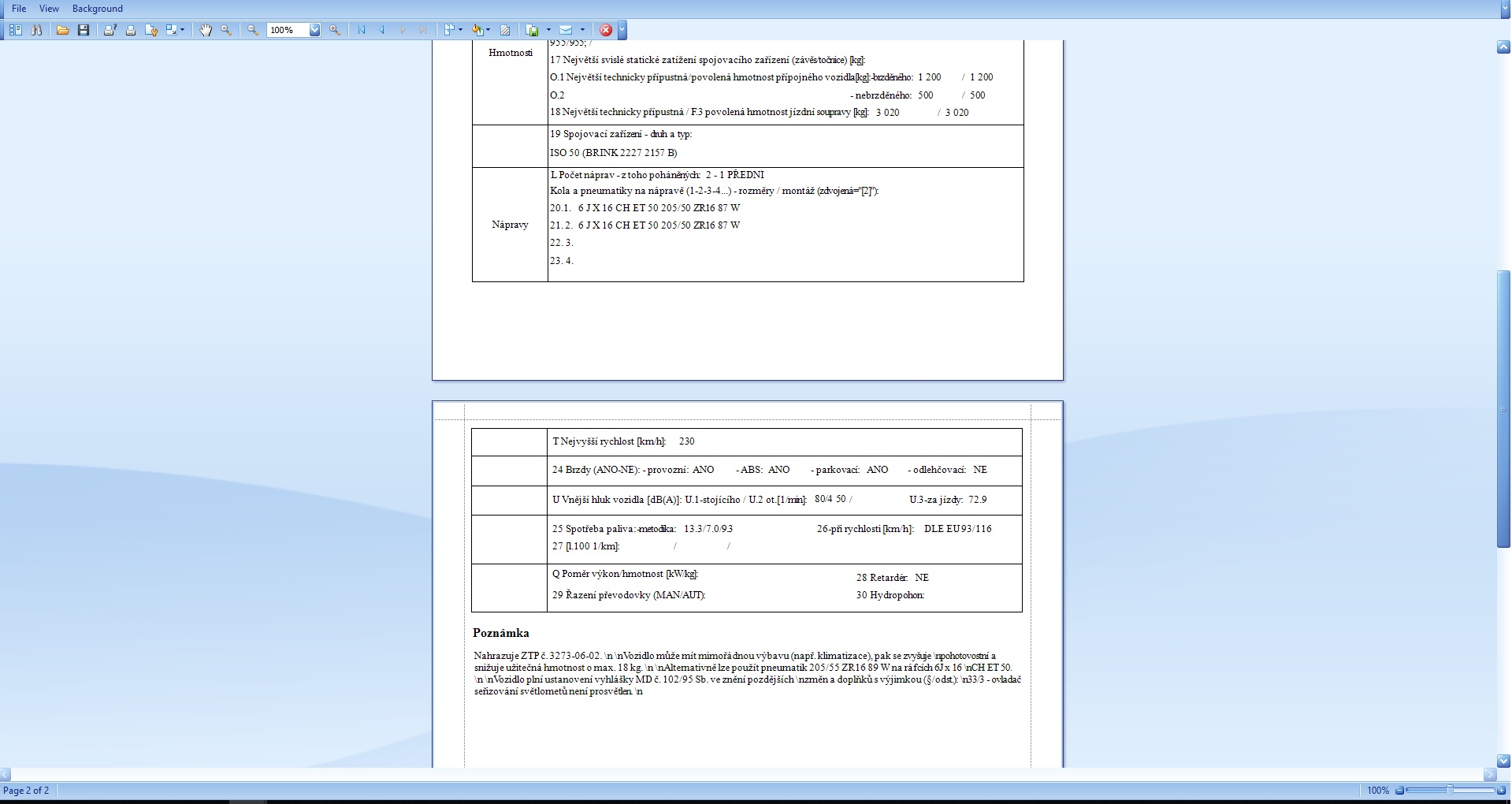Click the Open folder icon
Viewport: 1512px width, 804px height.
(x=63, y=30)
